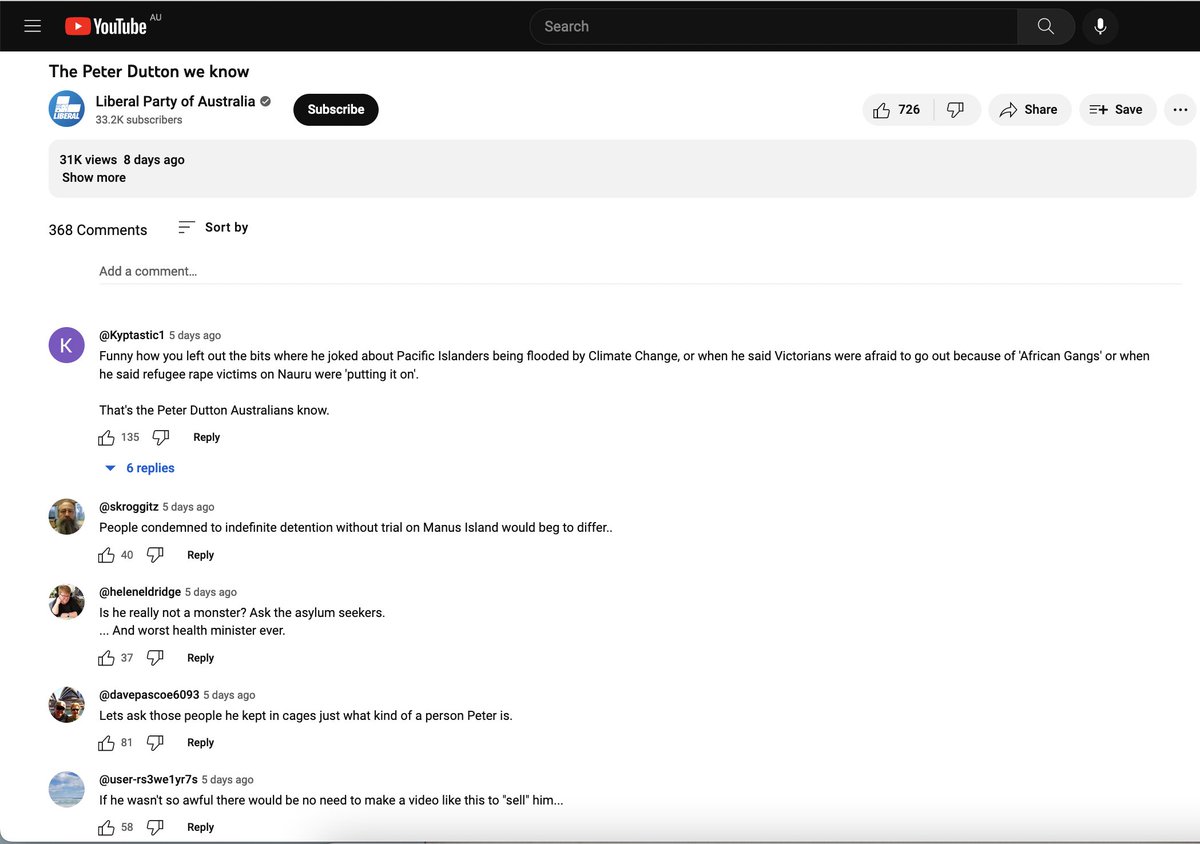Click '5 days ago' timestamp on @Kyptastic1 comment
Viewport: 1200px width, 844px height.
coord(195,336)
